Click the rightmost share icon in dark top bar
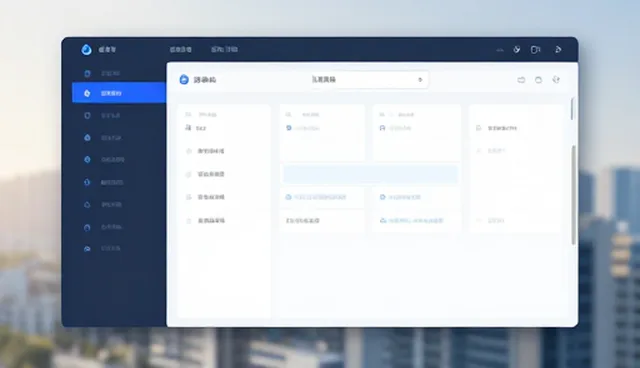Viewport: 640px width, 368px height. pos(558,49)
